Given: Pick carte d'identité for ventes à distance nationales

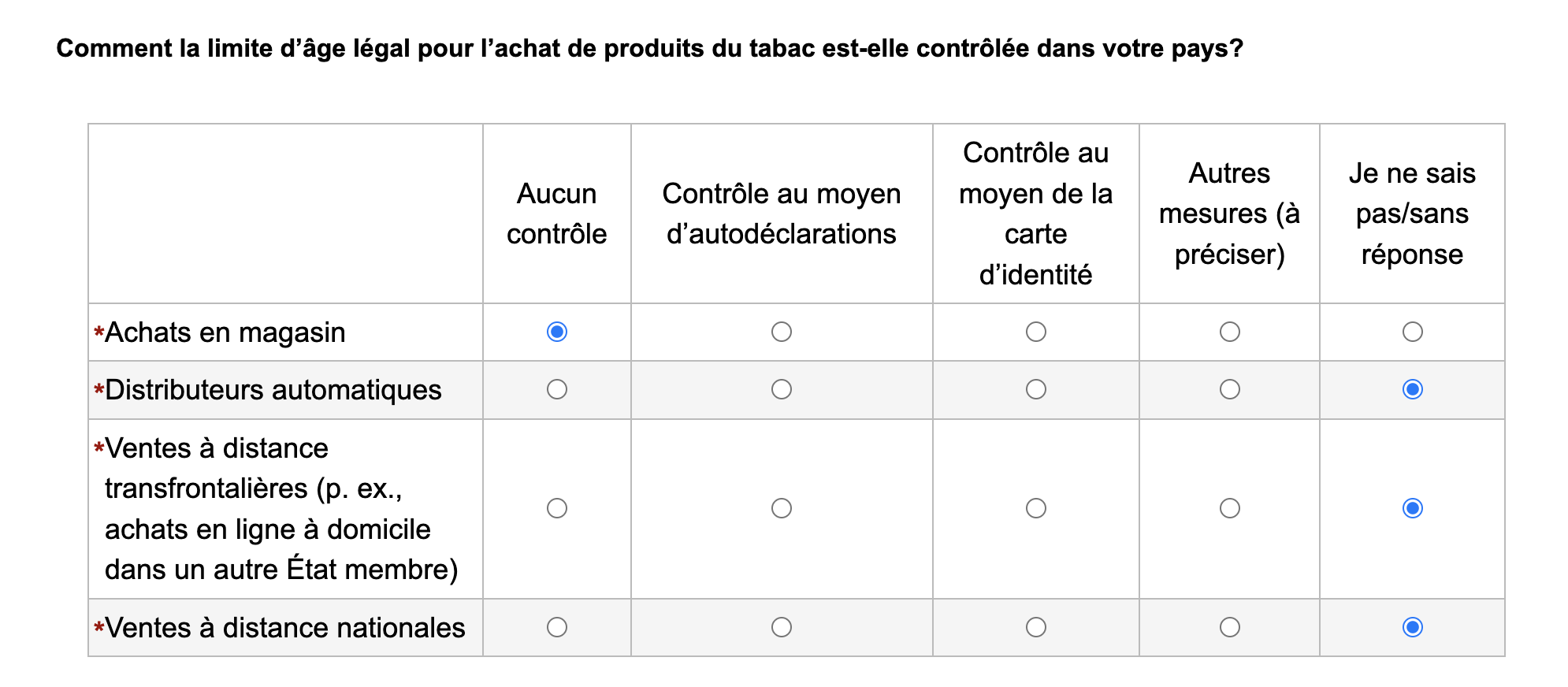Looking at the screenshot, I should tap(1036, 627).
